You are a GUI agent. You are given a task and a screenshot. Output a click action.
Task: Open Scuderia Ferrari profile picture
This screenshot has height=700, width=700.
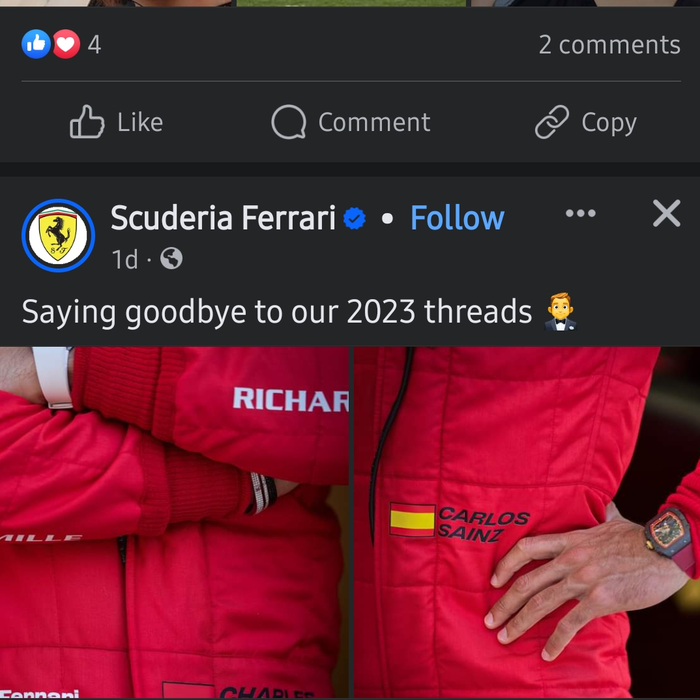(x=58, y=235)
